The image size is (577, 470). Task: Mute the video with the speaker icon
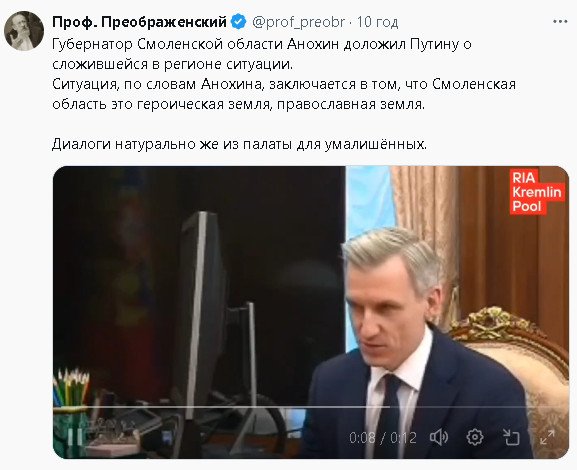point(439,437)
